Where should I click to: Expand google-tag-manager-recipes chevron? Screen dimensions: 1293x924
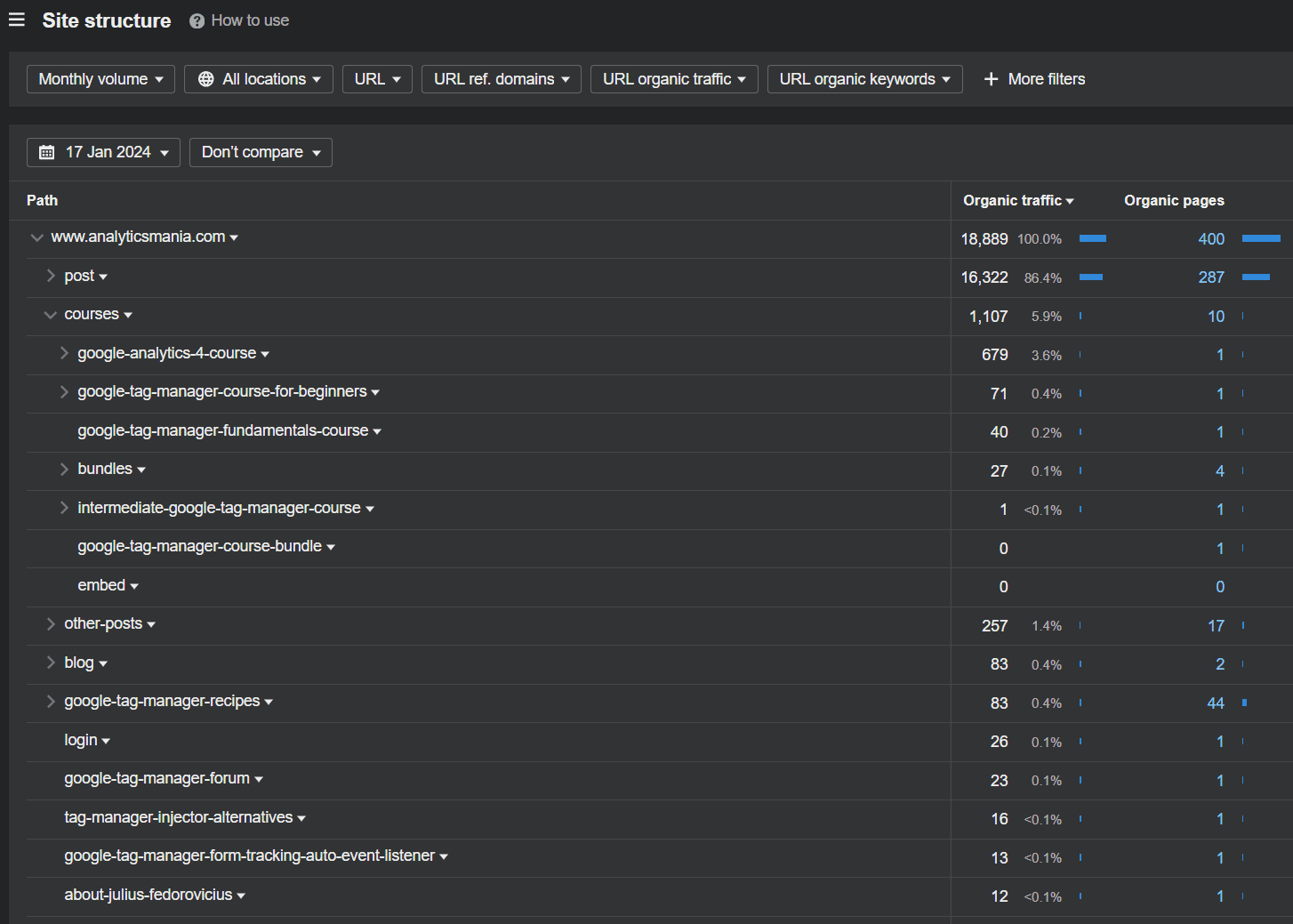(x=51, y=702)
